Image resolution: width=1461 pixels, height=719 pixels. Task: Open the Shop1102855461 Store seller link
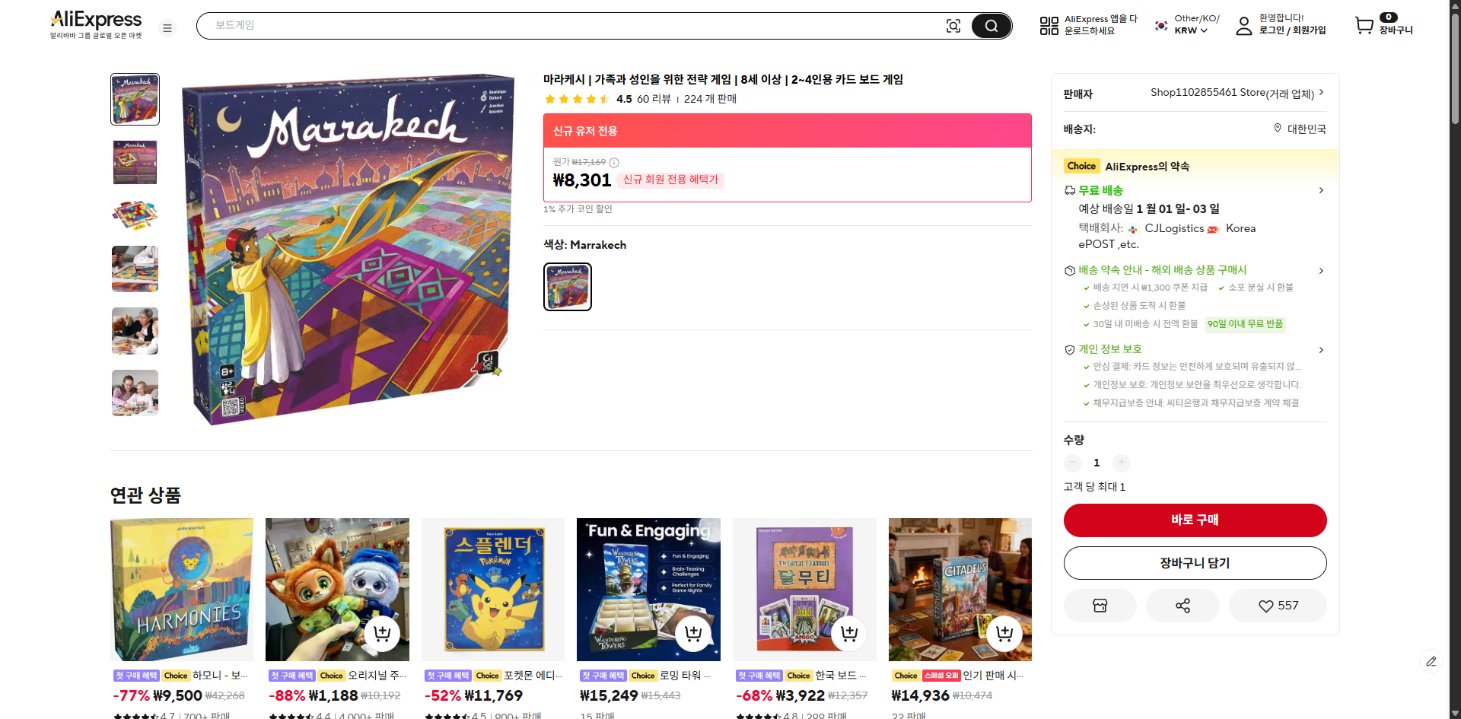(1237, 93)
